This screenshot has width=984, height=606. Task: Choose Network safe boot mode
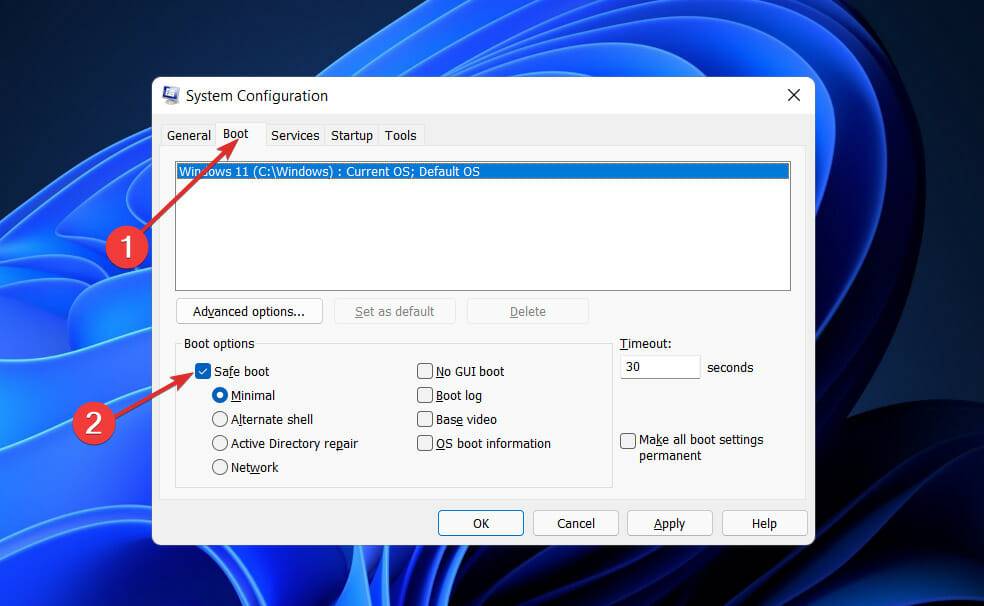pyautogui.click(x=220, y=467)
